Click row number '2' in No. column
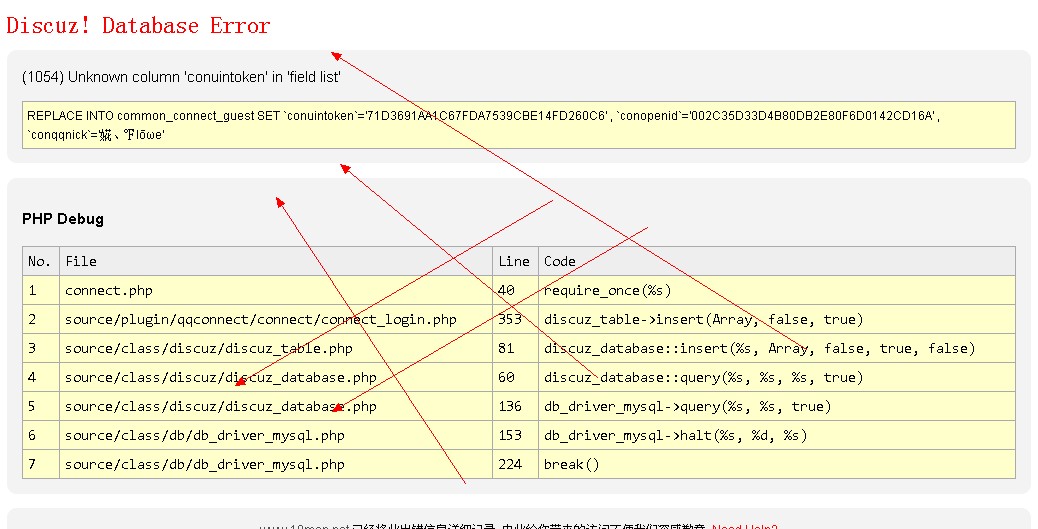The width and height of the screenshot is (1038, 529). click(x=41, y=320)
